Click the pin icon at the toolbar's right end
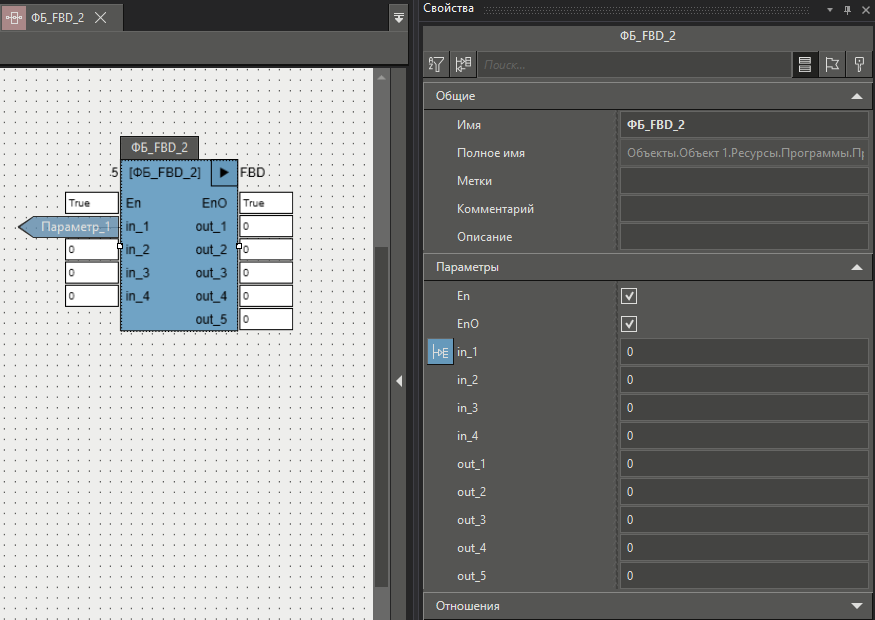Screen dimensions: 875x620 [x=859, y=65]
